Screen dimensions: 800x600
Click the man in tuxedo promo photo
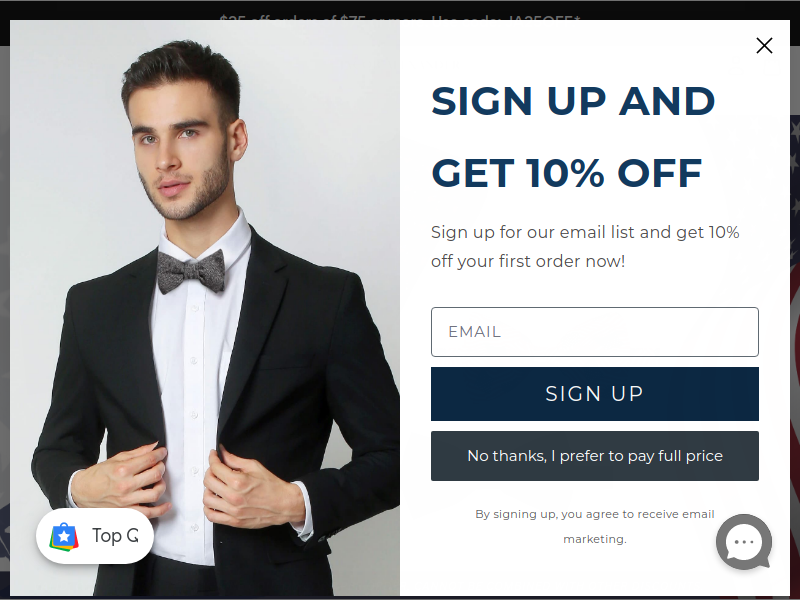coord(205,308)
